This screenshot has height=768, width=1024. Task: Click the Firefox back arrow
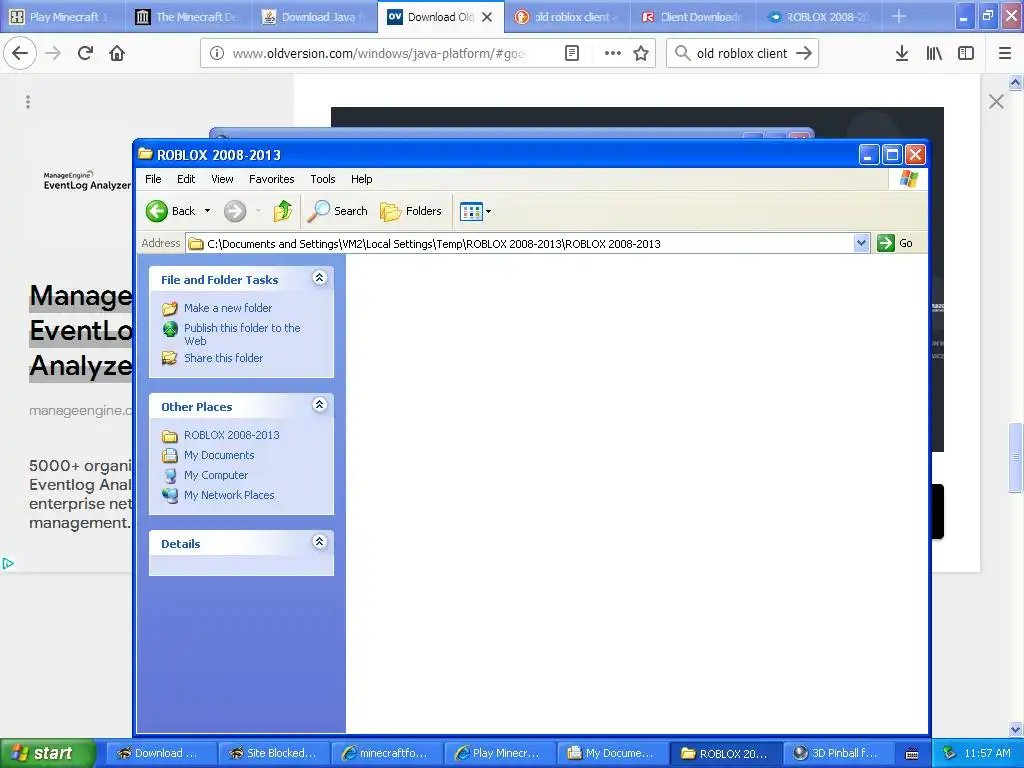[x=20, y=53]
